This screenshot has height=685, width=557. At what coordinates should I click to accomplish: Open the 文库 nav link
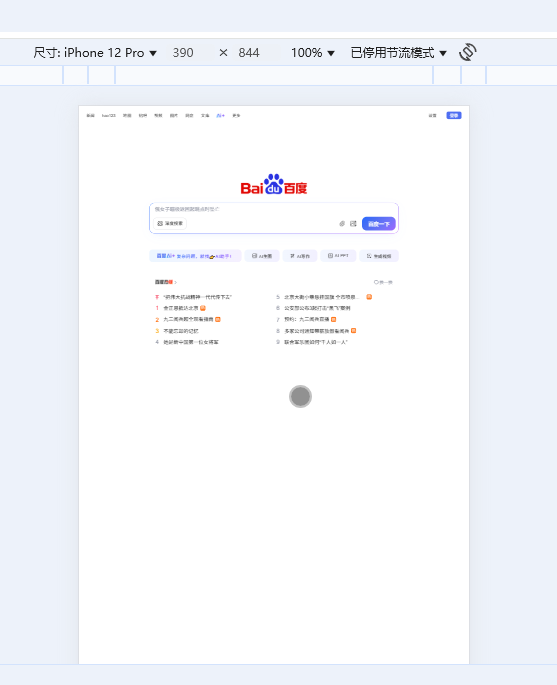(205, 116)
